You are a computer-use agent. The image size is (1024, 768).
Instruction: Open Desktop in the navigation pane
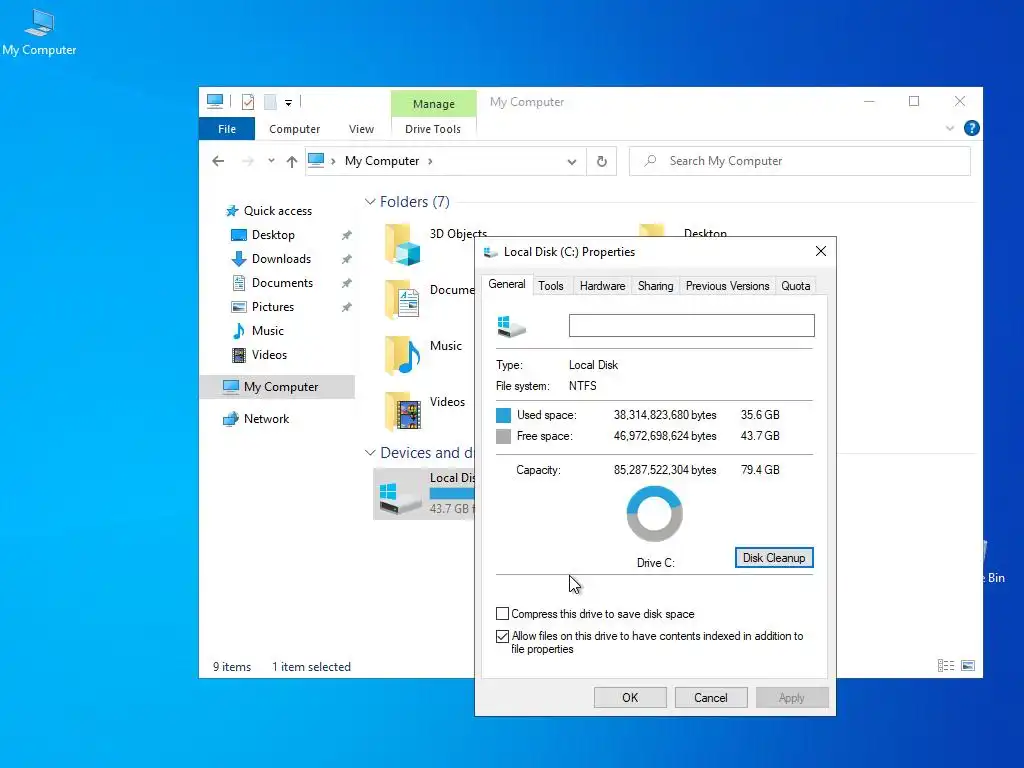(x=273, y=234)
